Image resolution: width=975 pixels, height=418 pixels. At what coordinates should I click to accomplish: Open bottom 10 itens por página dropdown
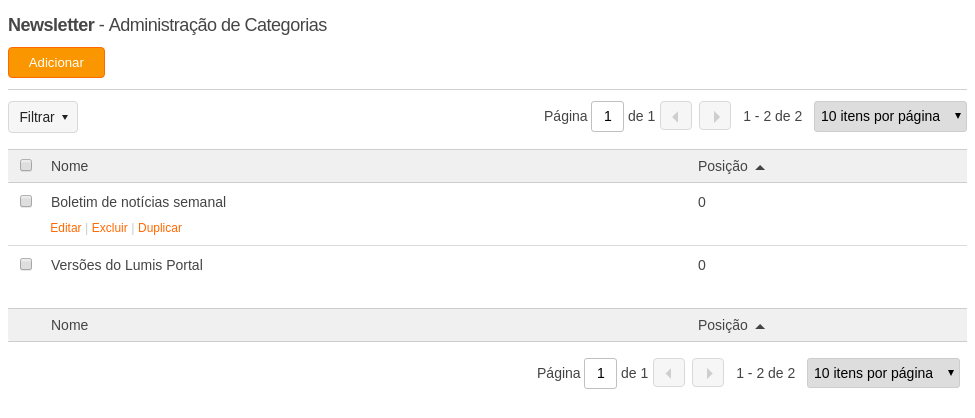tap(883, 373)
